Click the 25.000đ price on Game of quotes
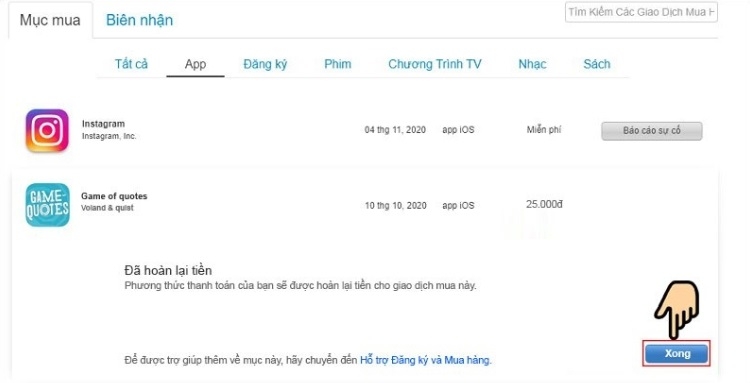Image resolution: width=750 pixels, height=383 pixels. [x=544, y=205]
